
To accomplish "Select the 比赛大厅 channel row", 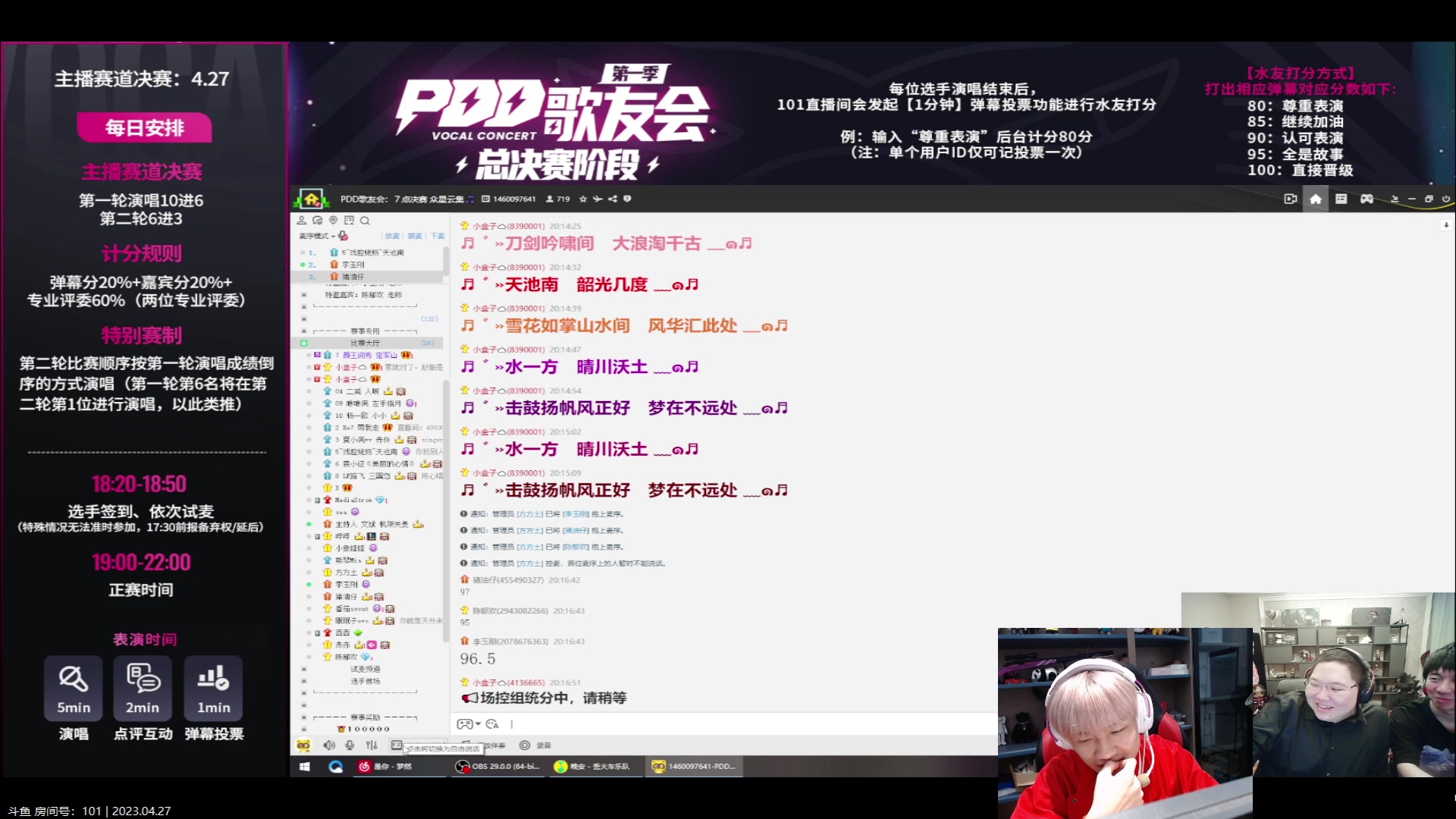I will pos(366,343).
